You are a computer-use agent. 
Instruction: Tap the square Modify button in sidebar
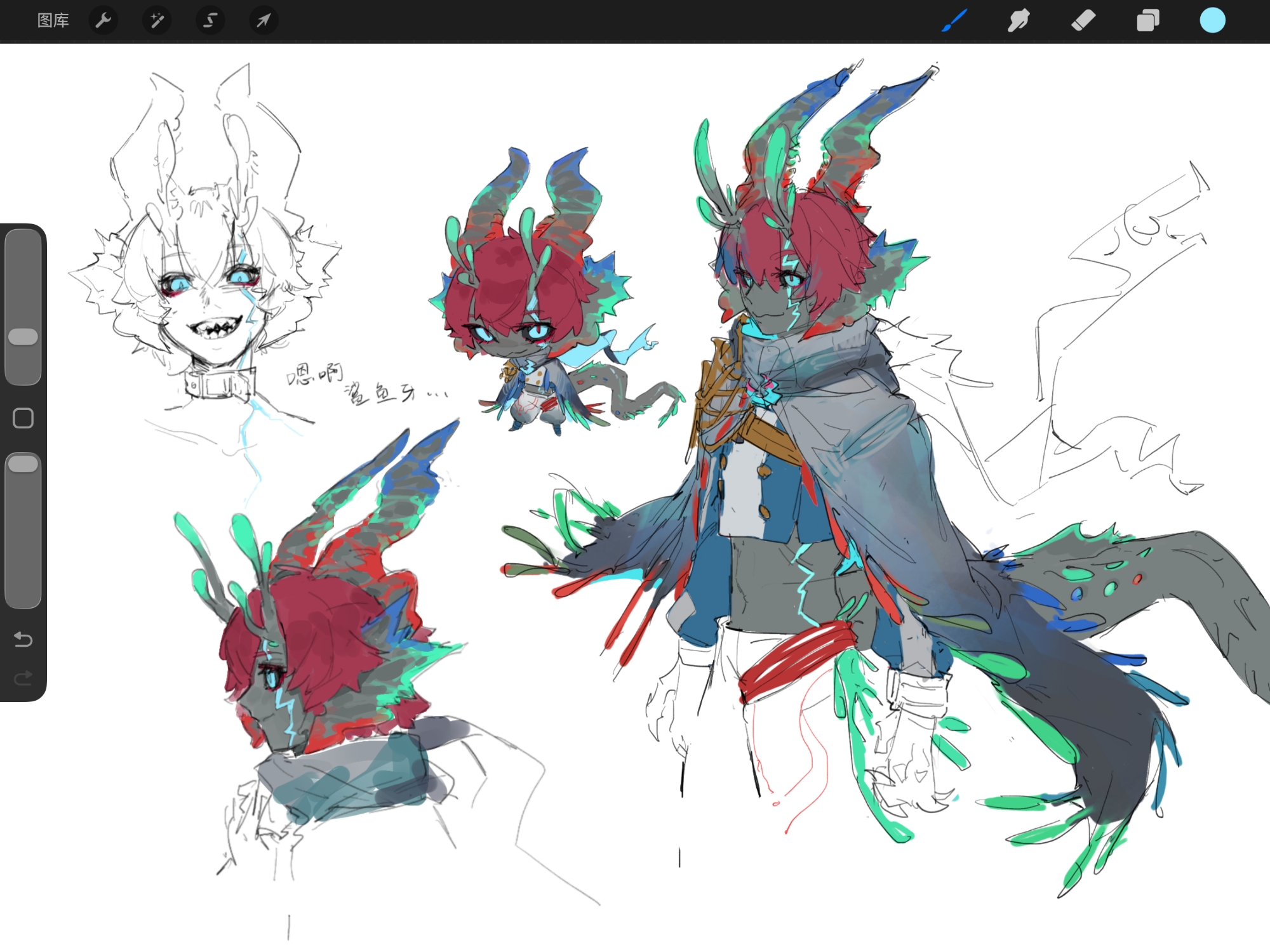23,418
